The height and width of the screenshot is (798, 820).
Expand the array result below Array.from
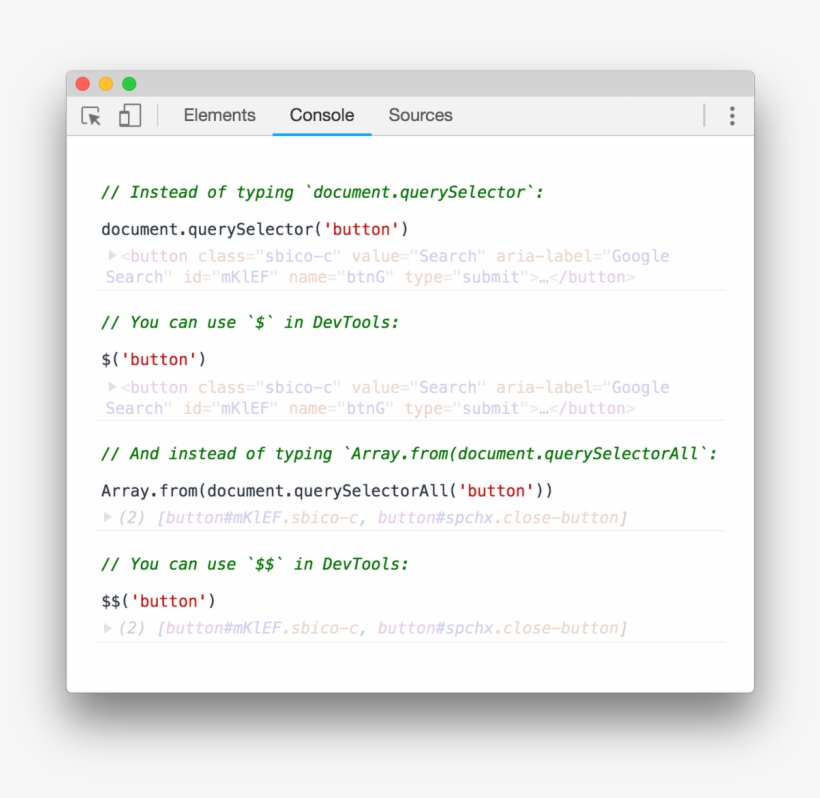tap(108, 517)
